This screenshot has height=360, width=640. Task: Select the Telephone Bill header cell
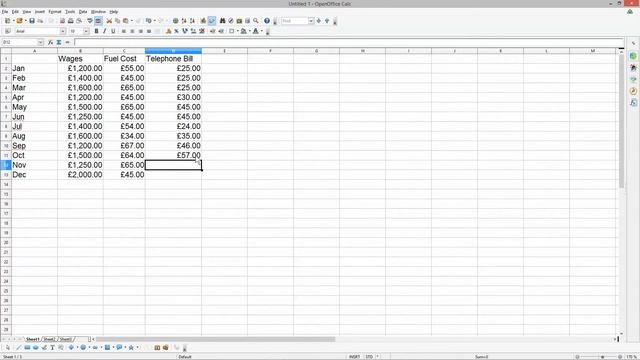173,59
